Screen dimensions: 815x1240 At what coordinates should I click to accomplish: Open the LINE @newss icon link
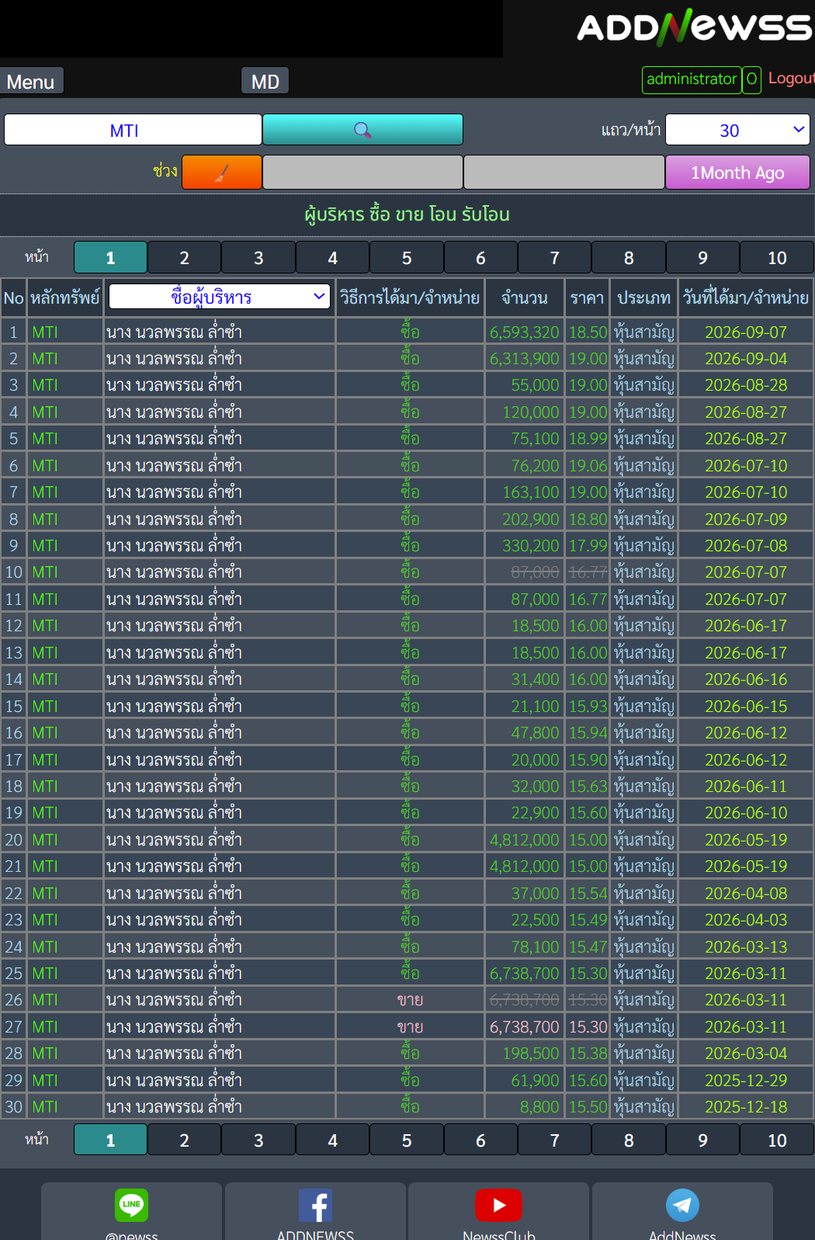pos(131,1205)
